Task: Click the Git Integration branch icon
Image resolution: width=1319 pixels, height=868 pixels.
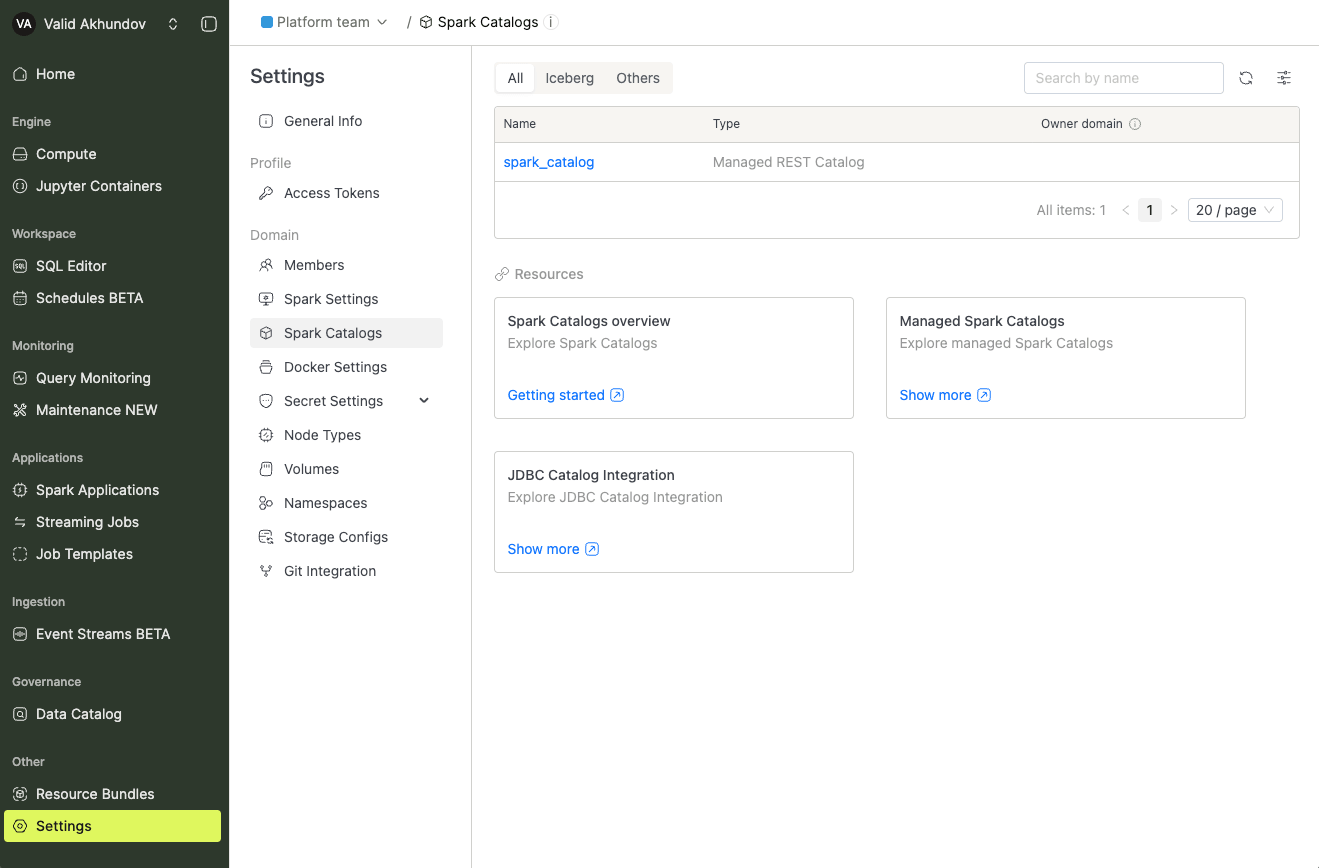Action: tap(266, 571)
